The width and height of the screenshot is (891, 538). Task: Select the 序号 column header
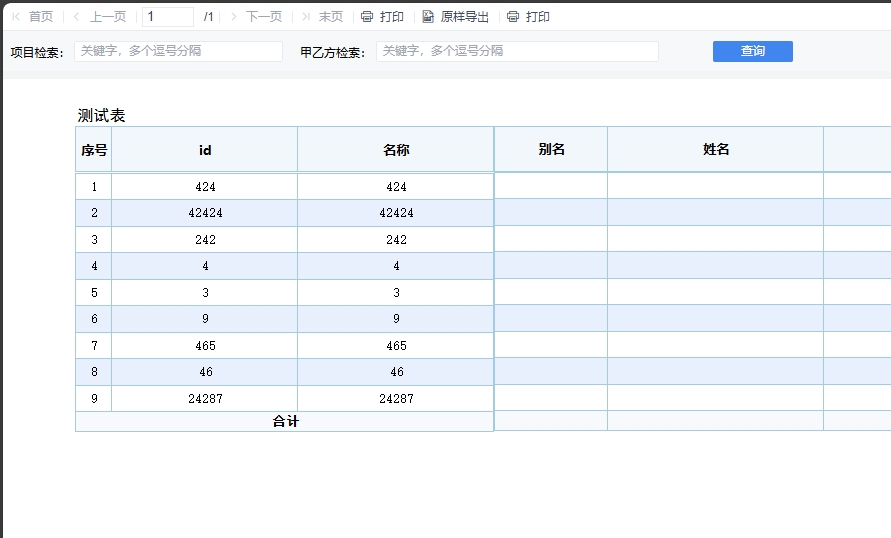click(94, 149)
